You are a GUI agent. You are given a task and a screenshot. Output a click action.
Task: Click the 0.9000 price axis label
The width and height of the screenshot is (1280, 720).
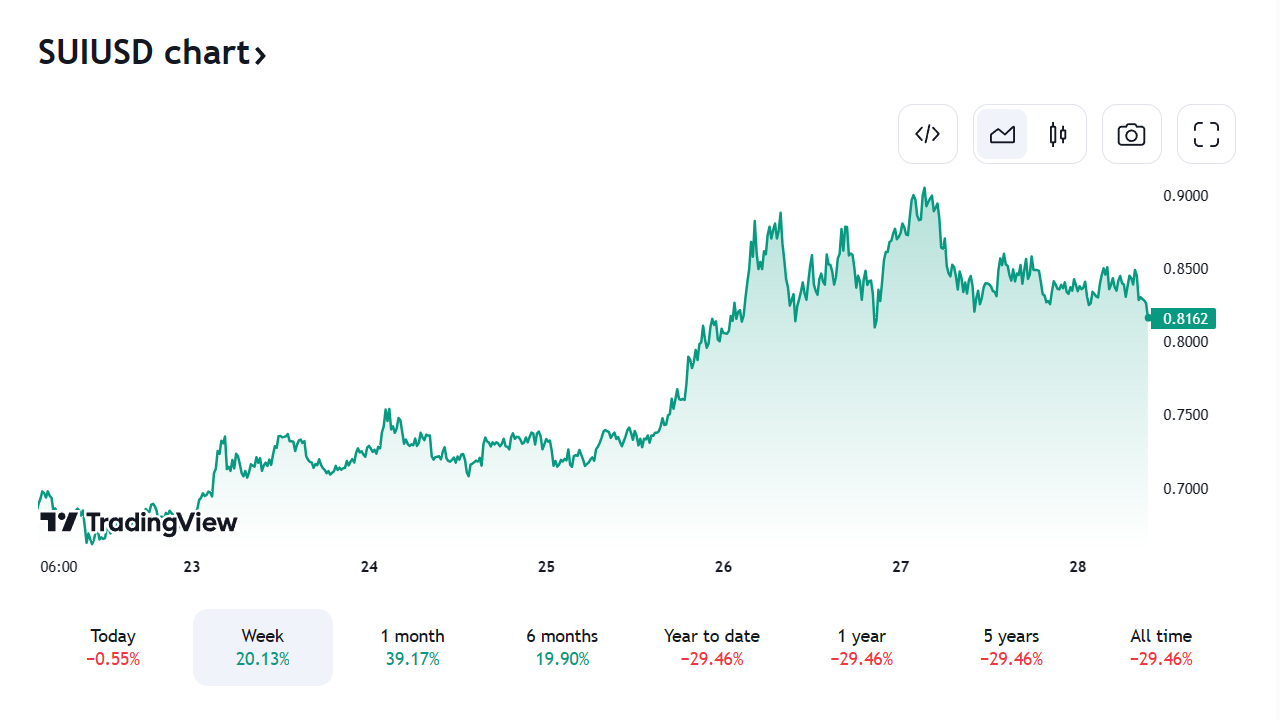(1186, 195)
